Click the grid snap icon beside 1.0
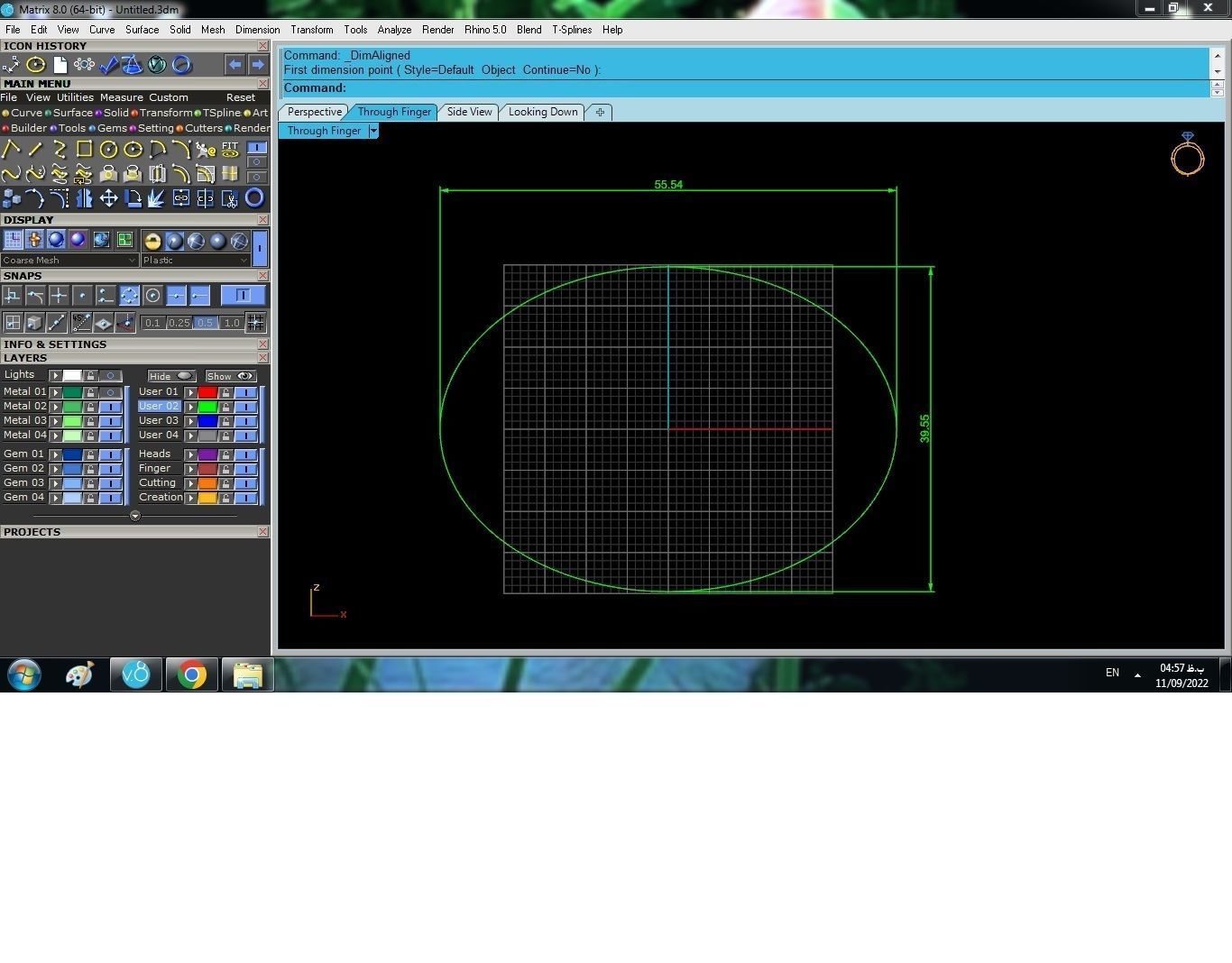1232x963 pixels. [x=255, y=322]
